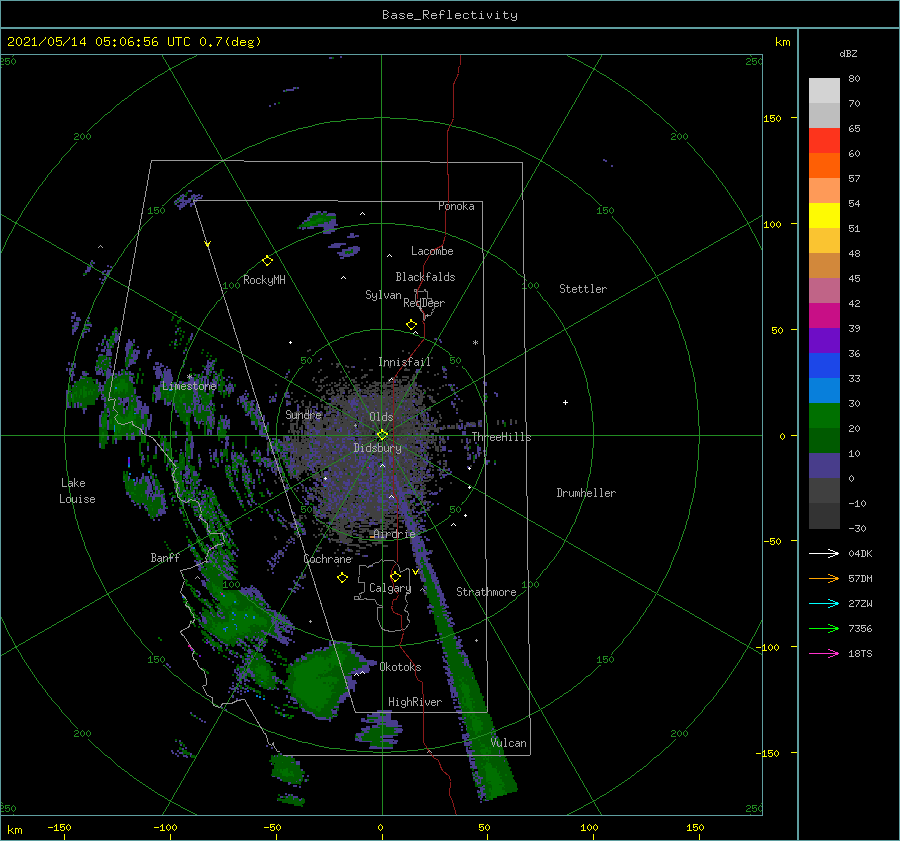Select the red 60-65 dBZ color swatch
Viewport: 900px width, 841px height.
(x=824, y=140)
